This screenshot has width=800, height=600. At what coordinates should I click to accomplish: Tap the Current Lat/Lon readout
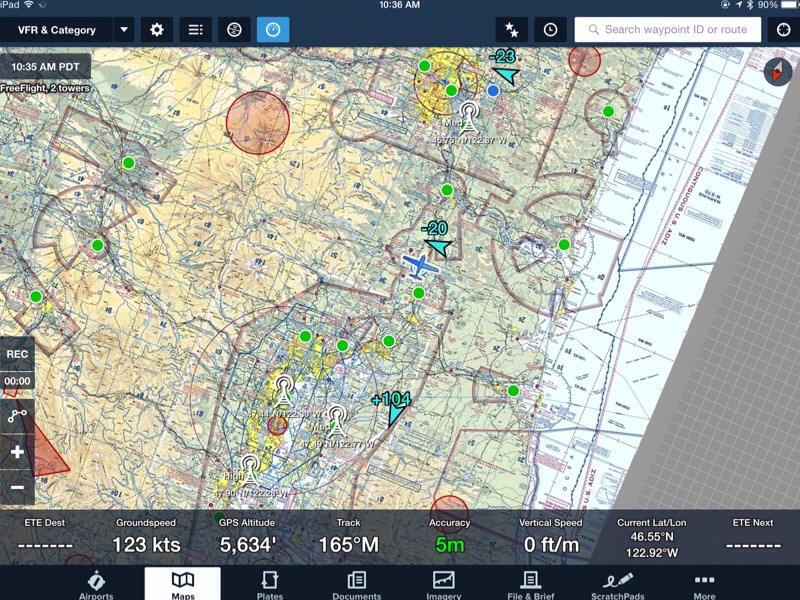(652, 538)
